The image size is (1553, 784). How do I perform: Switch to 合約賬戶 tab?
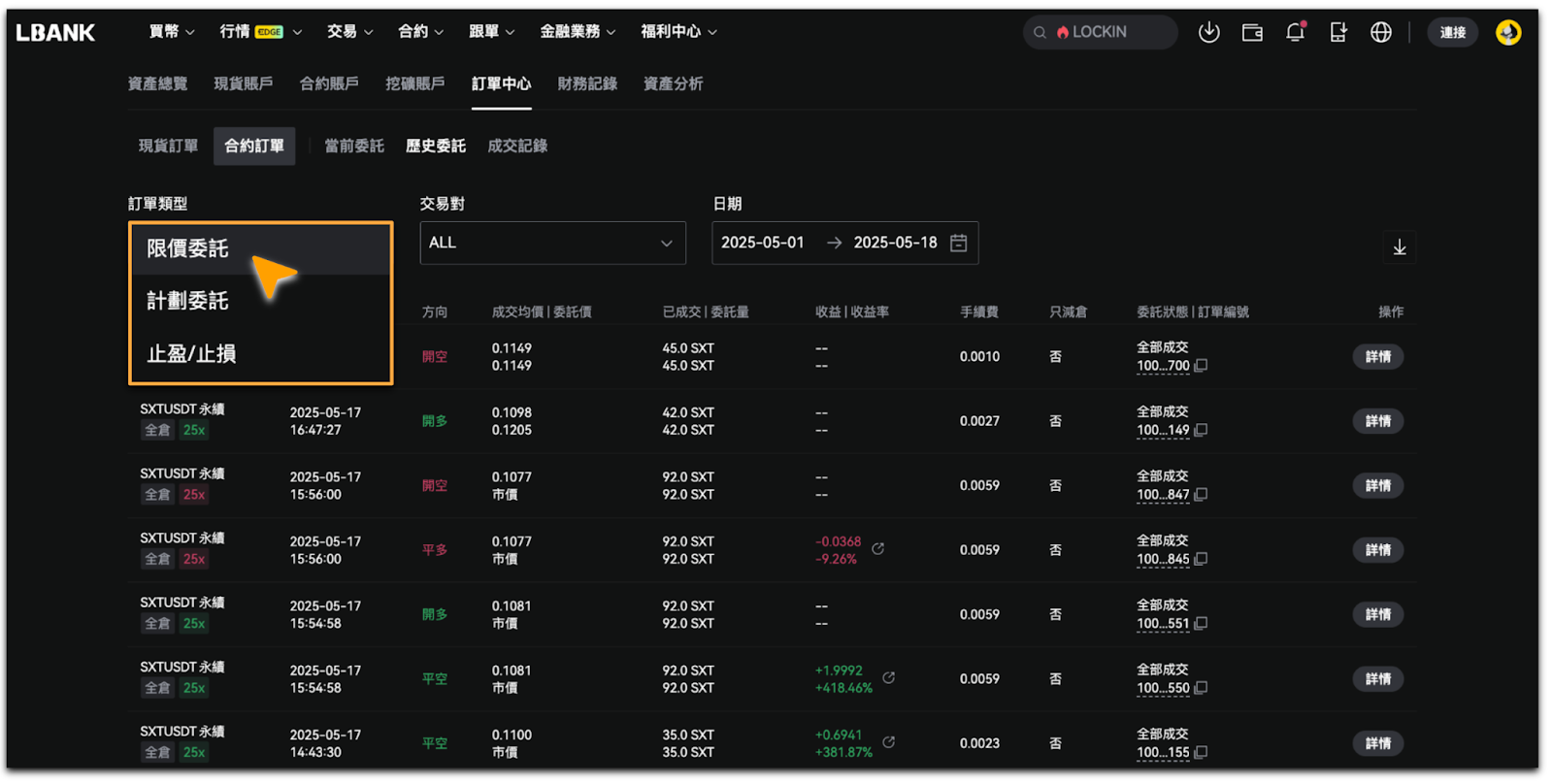coord(329,84)
